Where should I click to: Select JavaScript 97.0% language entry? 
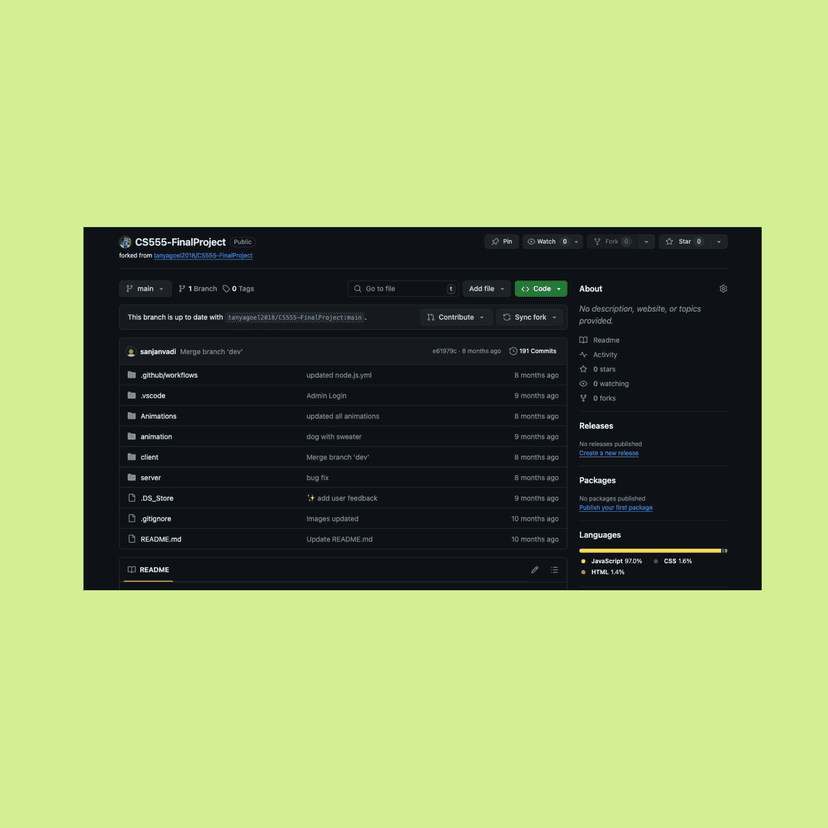point(611,561)
